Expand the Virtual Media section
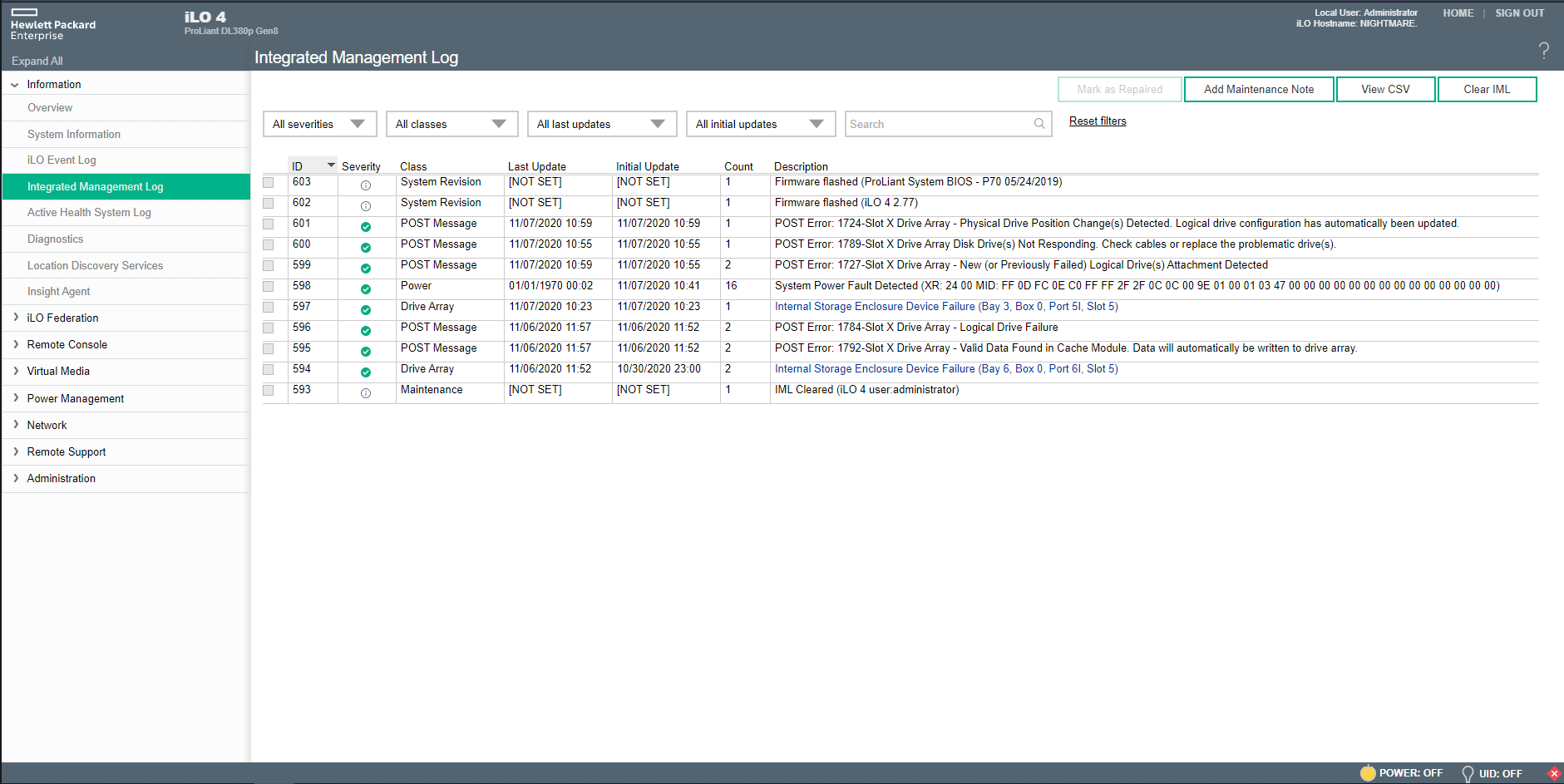 pyautogui.click(x=16, y=371)
